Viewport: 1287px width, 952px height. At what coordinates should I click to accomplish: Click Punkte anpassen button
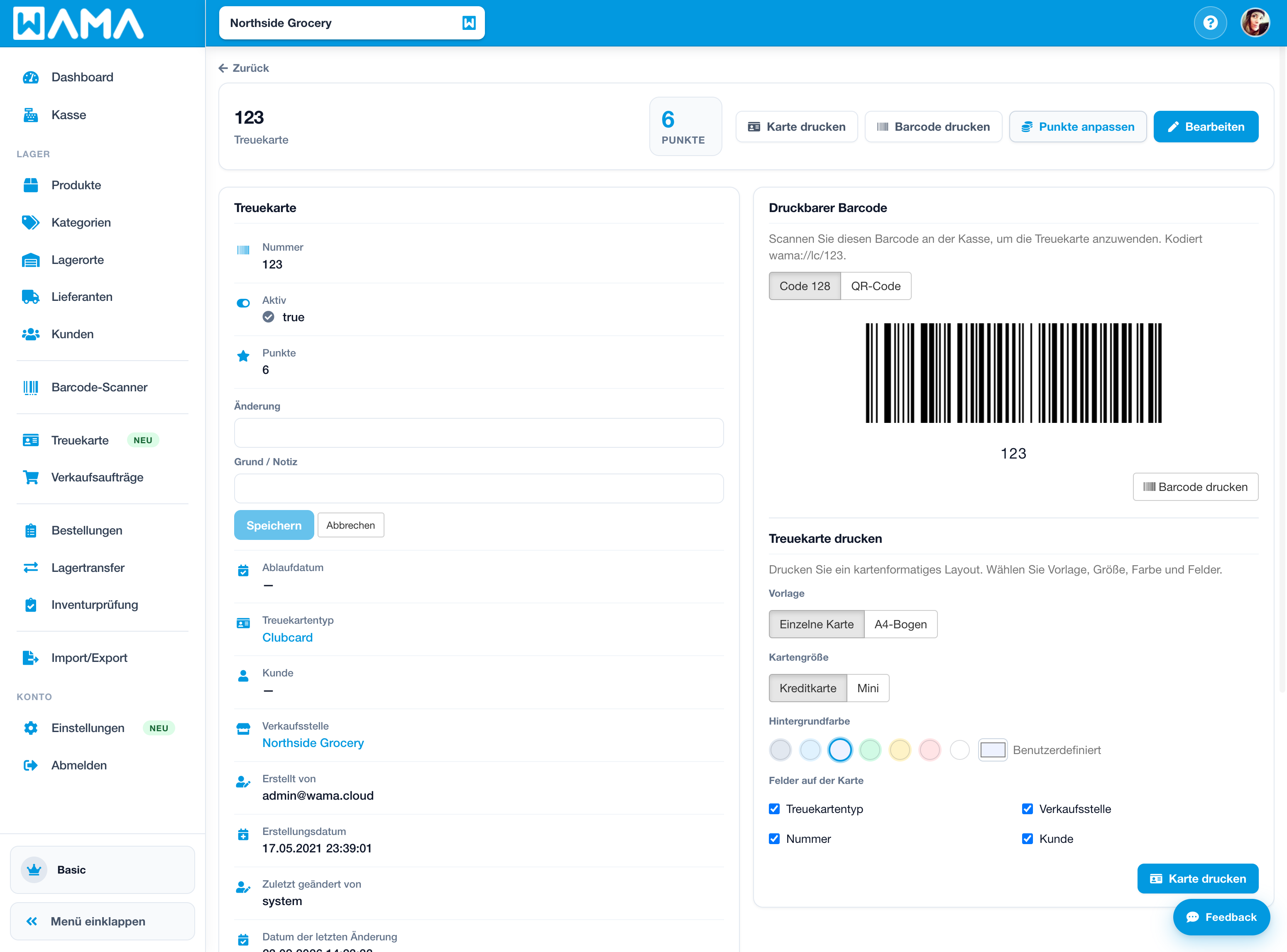(1078, 127)
